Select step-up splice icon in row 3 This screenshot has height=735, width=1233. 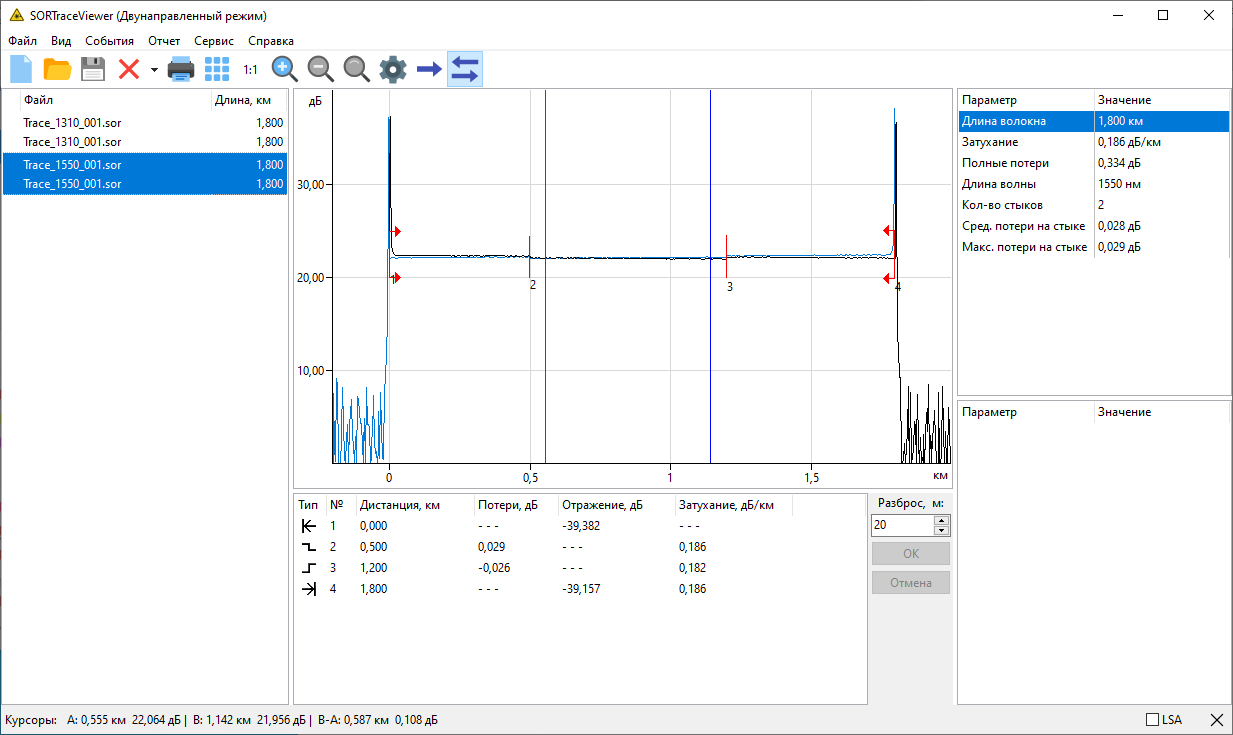[308, 568]
